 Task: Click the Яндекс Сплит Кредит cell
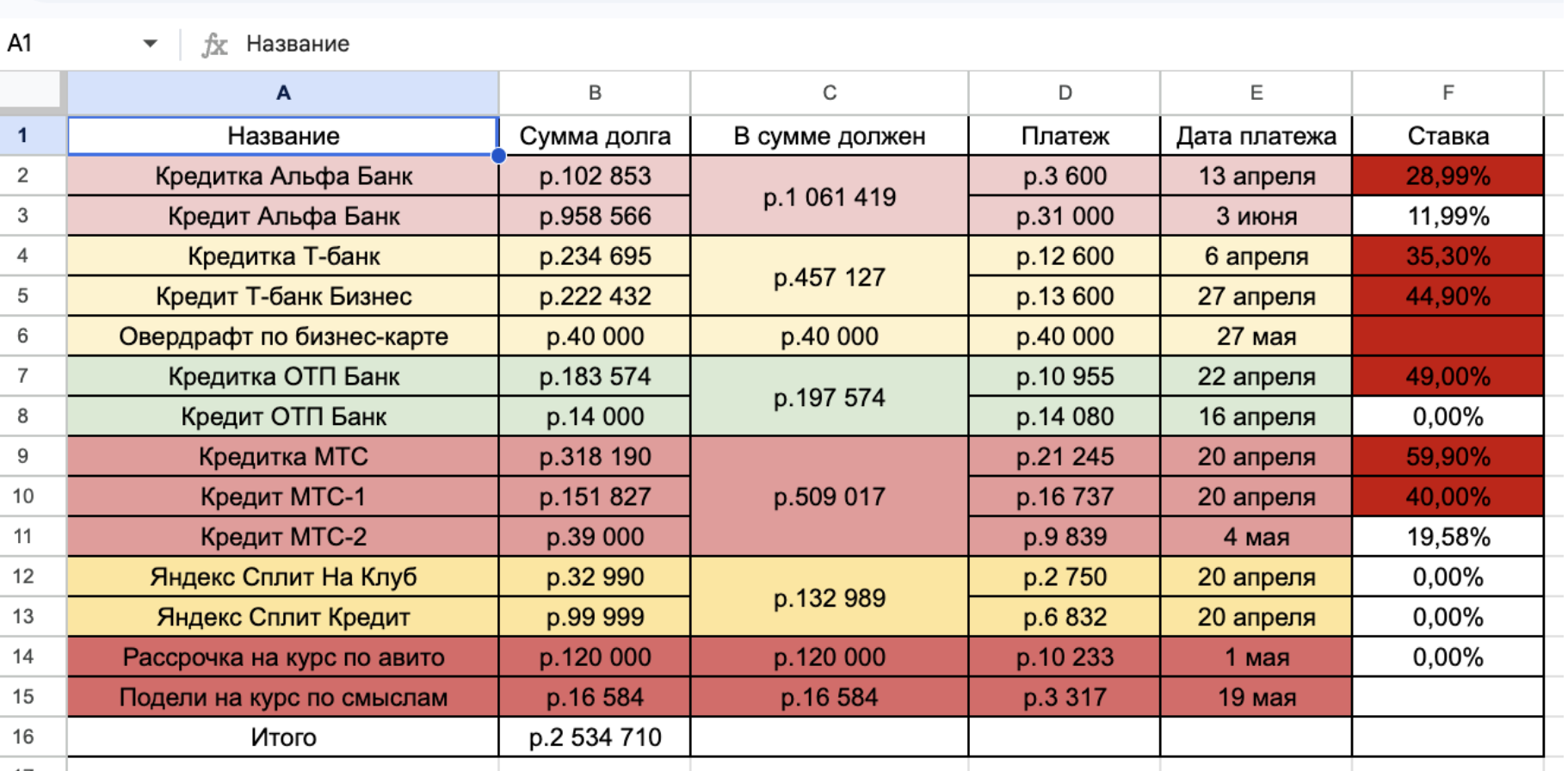283,617
